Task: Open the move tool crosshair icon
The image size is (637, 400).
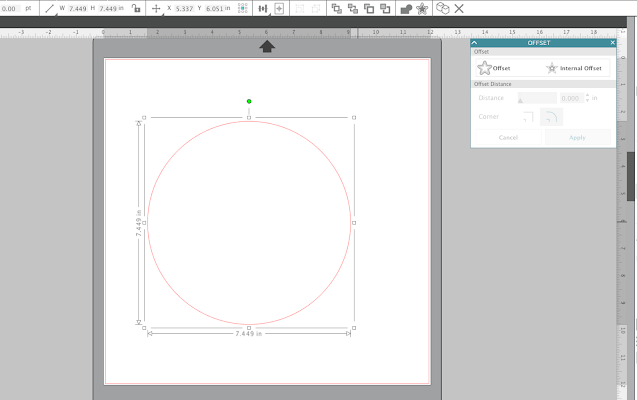Action: (x=156, y=9)
